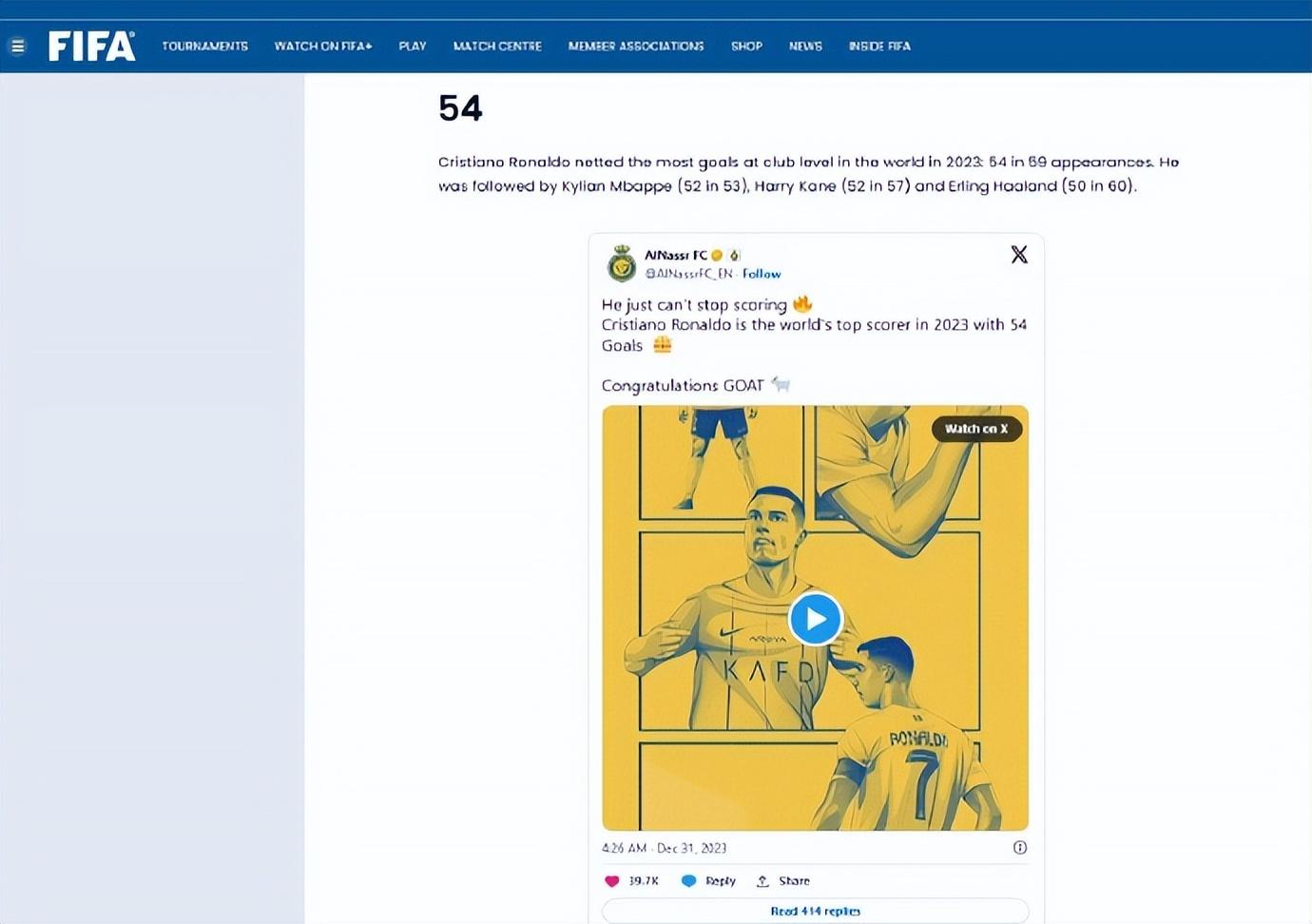This screenshot has width=1312, height=924.
Task: Open INSIDE FIFA menu item
Action: pos(879,46)
